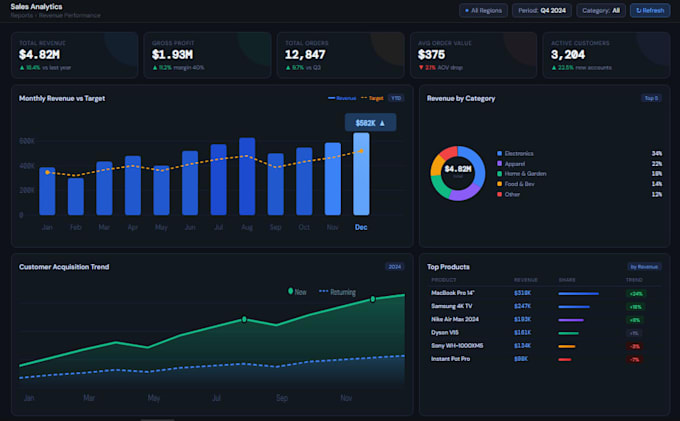This screenshot has width=680, height=421.
Task: Click the purple Apparel legend swatch
Action: click(x=500, y=163)
